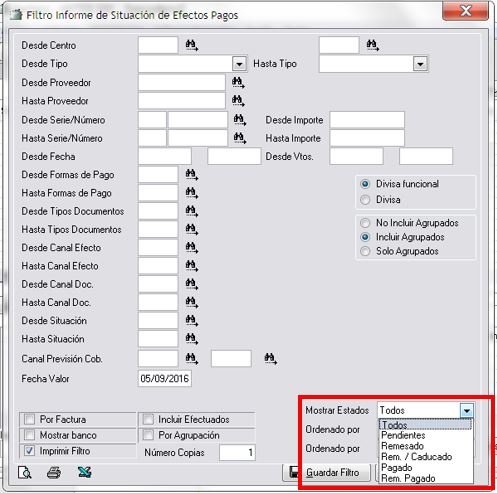The image size is (497, 493).
Task: Select the Solo Agrupados radio button
Action: click(365, 251)
